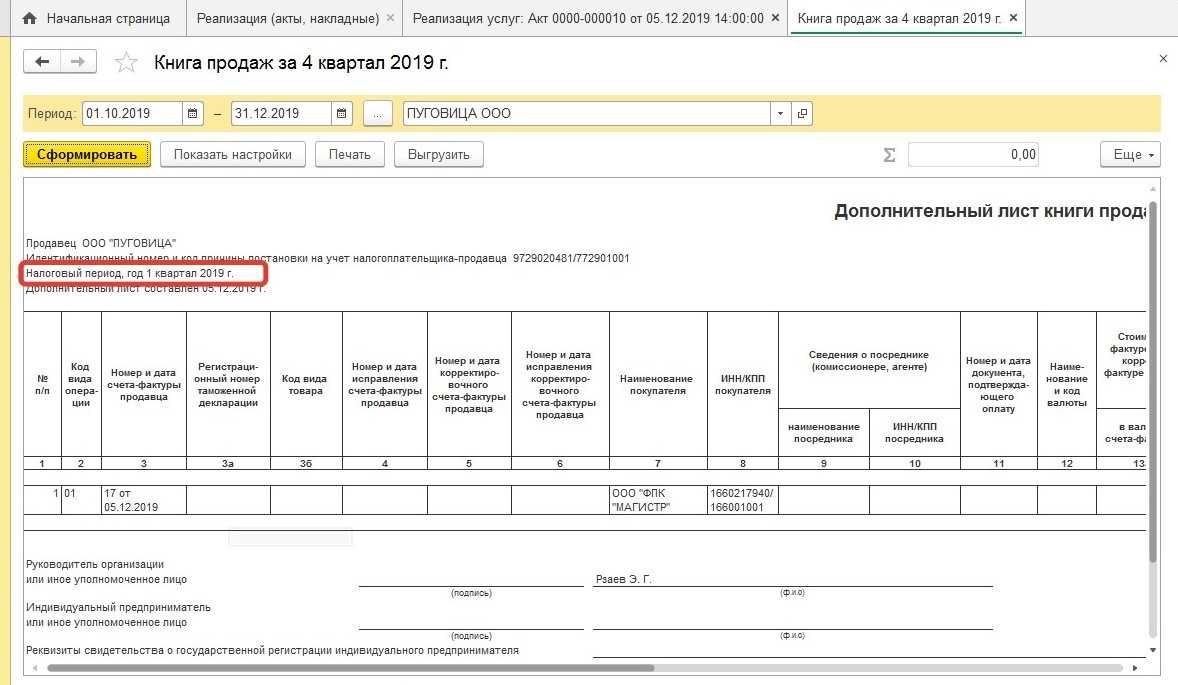
Task: Expand the organization dropdown list
Action: [781, 114]
